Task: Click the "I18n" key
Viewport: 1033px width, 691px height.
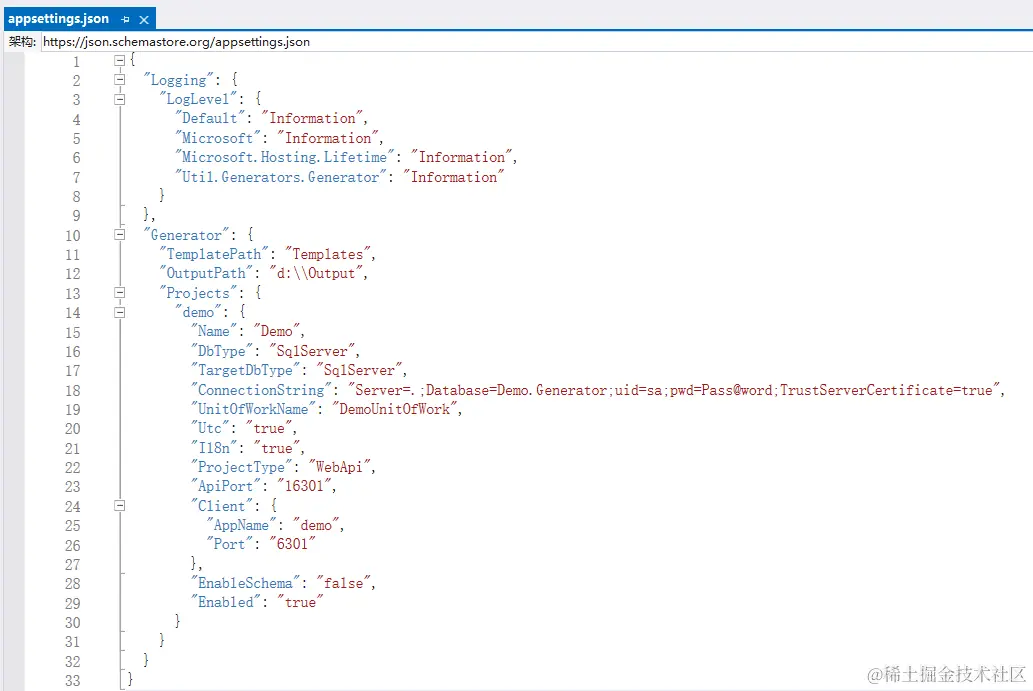Action: click(213, 448)
